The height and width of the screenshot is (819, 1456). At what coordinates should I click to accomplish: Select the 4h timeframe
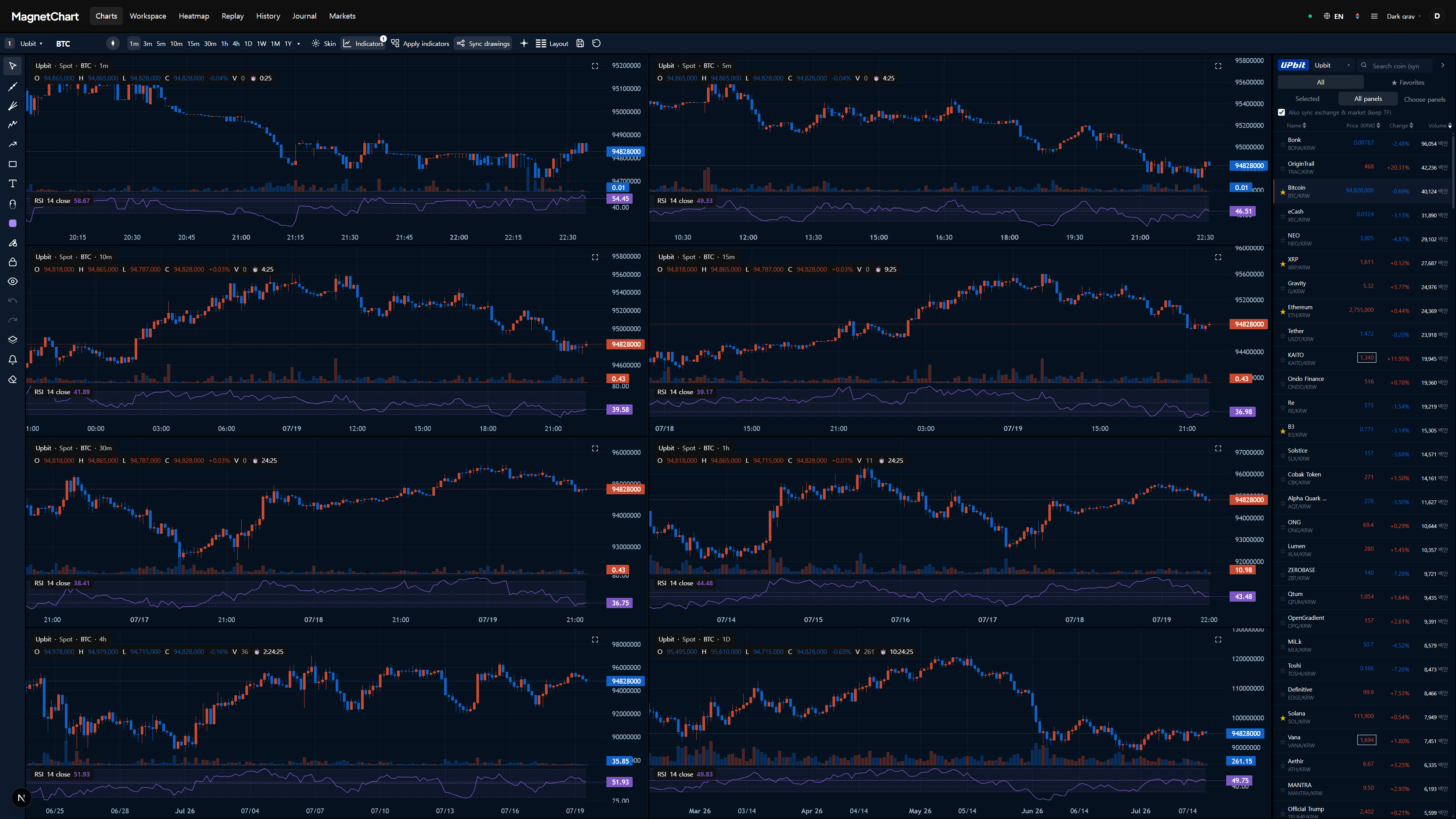(236, 44)
